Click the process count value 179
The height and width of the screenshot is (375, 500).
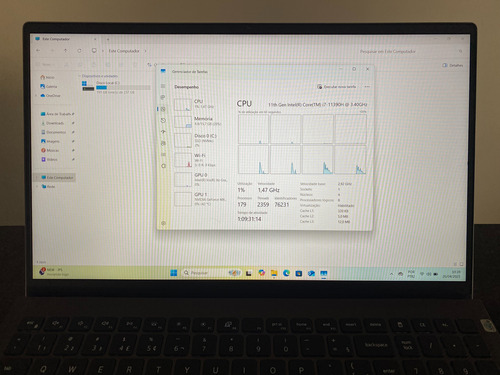coord(242,204)
